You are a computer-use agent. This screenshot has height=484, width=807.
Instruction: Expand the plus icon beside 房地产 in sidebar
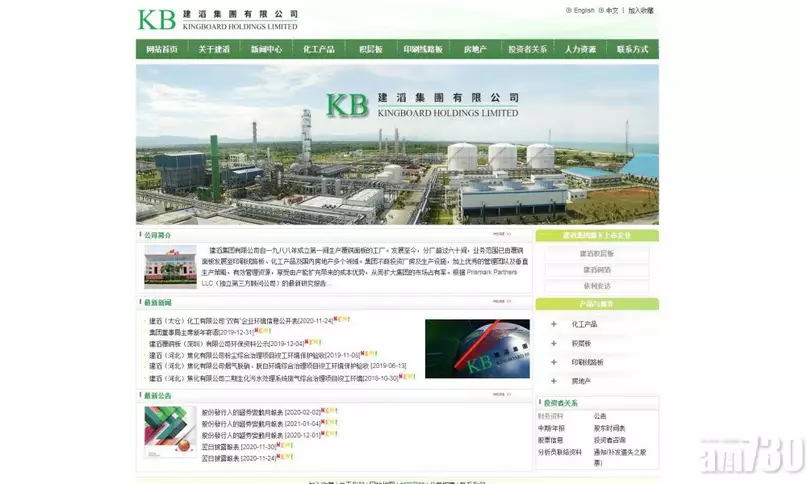[x=554, y=381]
